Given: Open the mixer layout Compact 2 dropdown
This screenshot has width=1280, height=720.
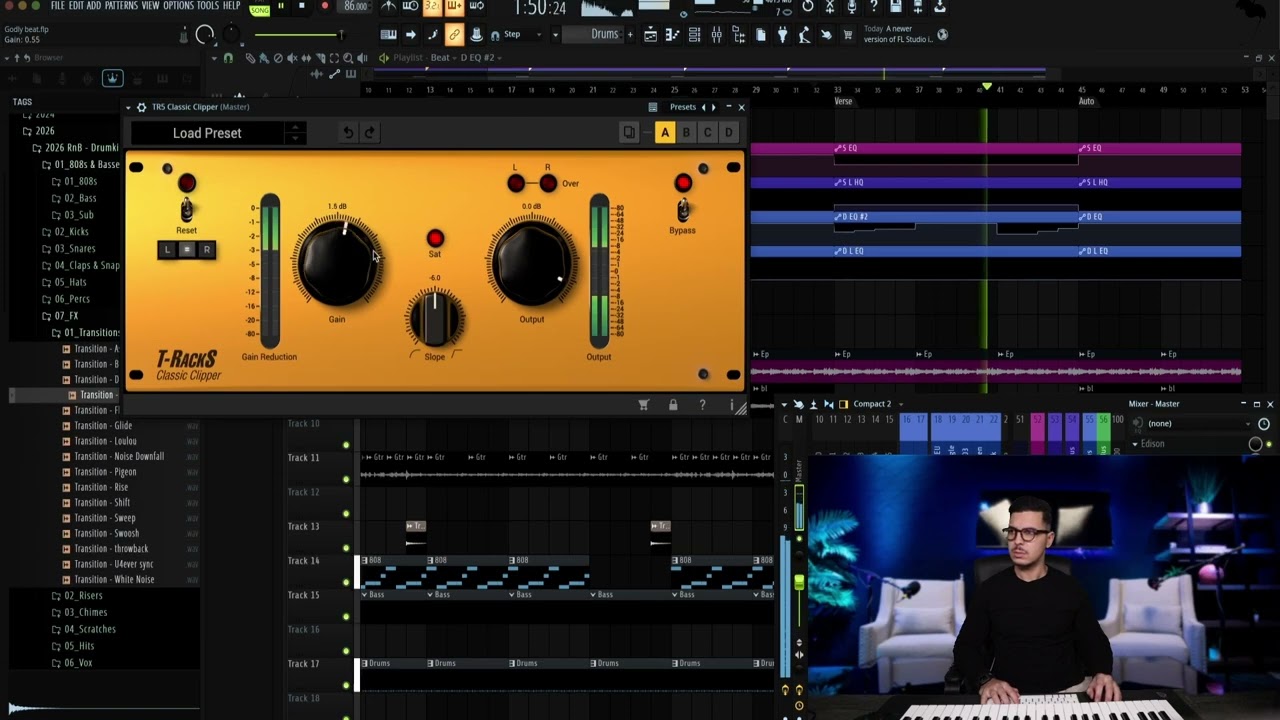Looking at the screenshot, I should (x=877, y=404).
